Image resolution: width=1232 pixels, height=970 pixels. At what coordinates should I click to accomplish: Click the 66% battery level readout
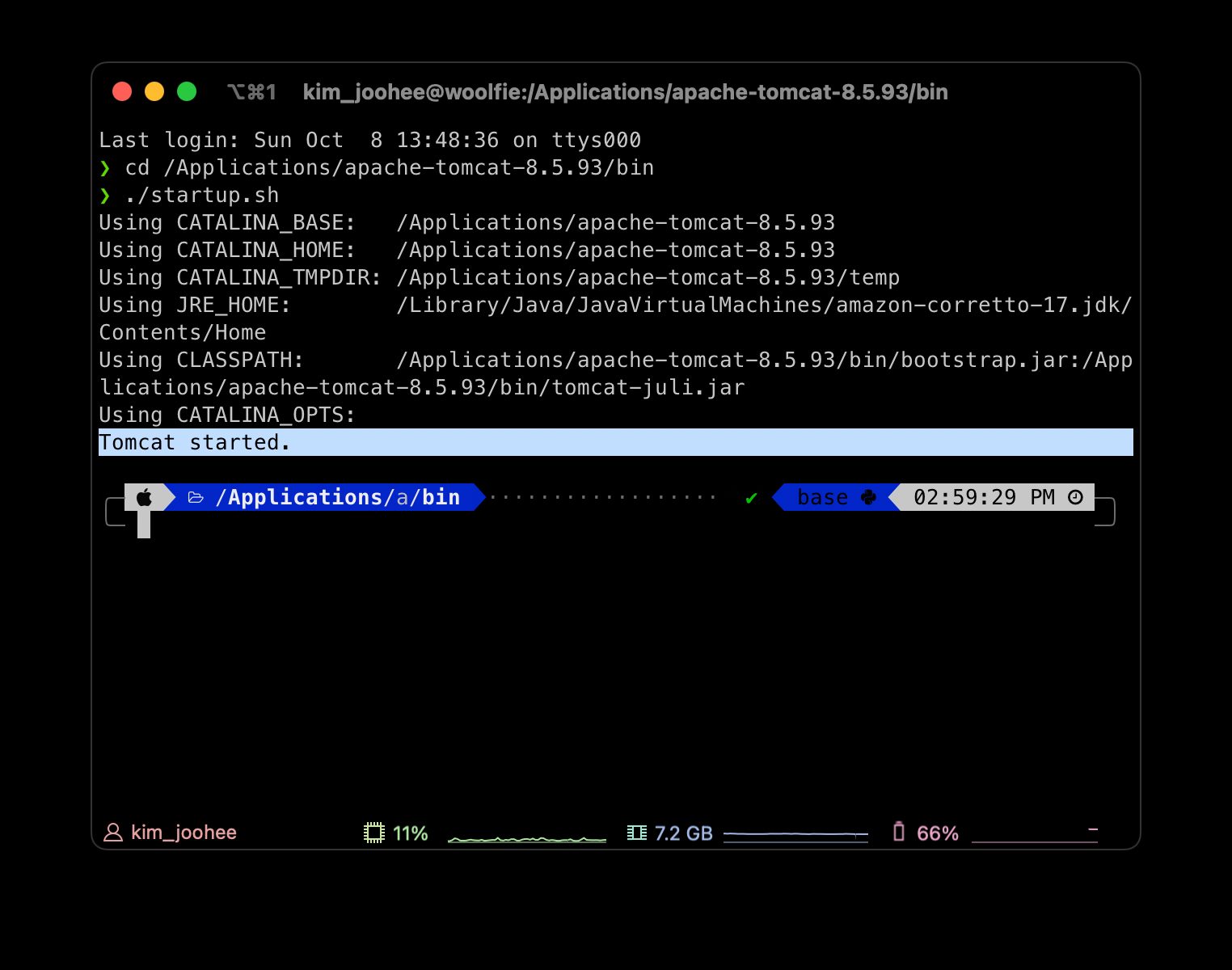tap(937, 833)
